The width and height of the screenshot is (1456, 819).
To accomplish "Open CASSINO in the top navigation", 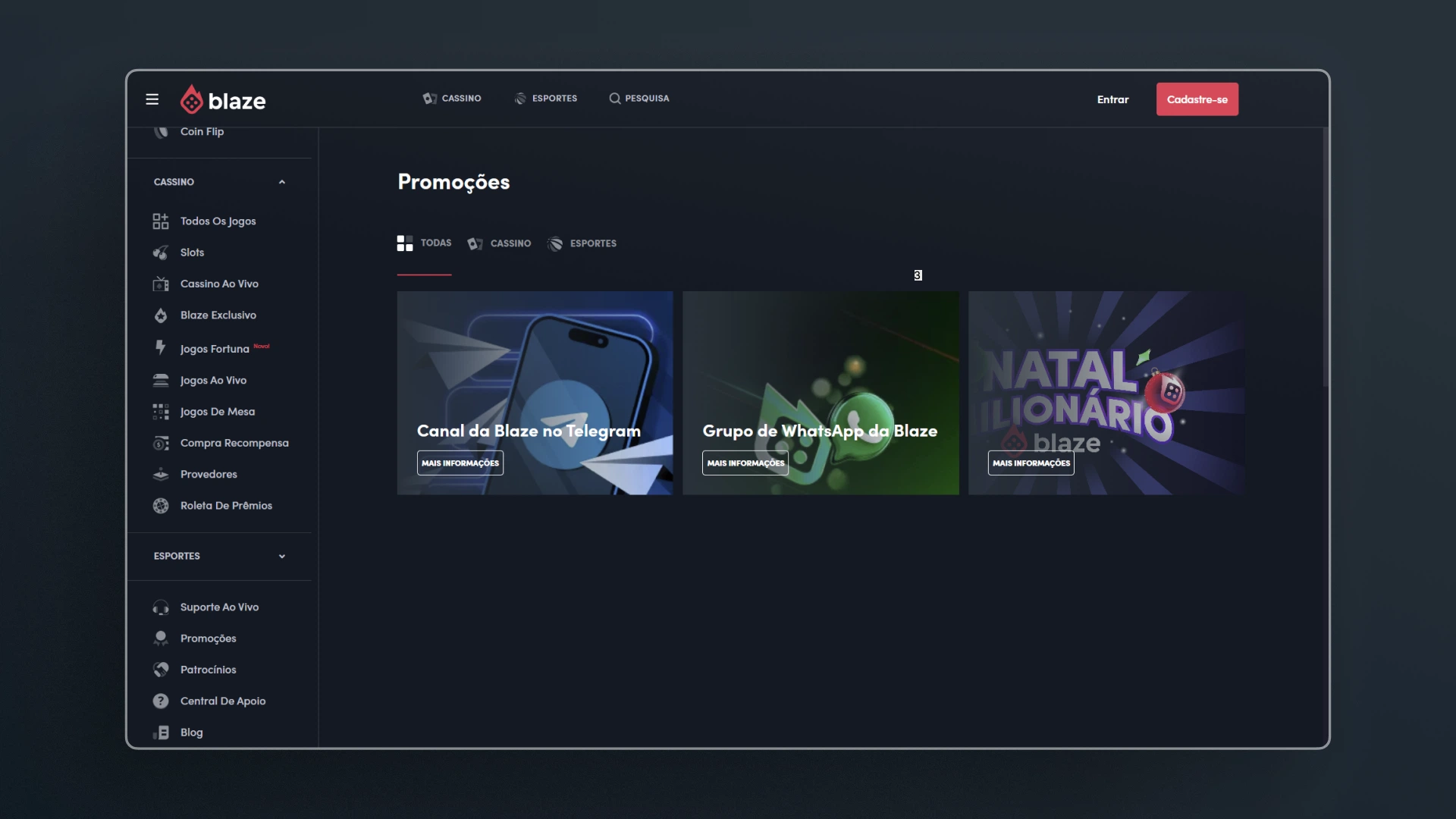I will [452, 99].
